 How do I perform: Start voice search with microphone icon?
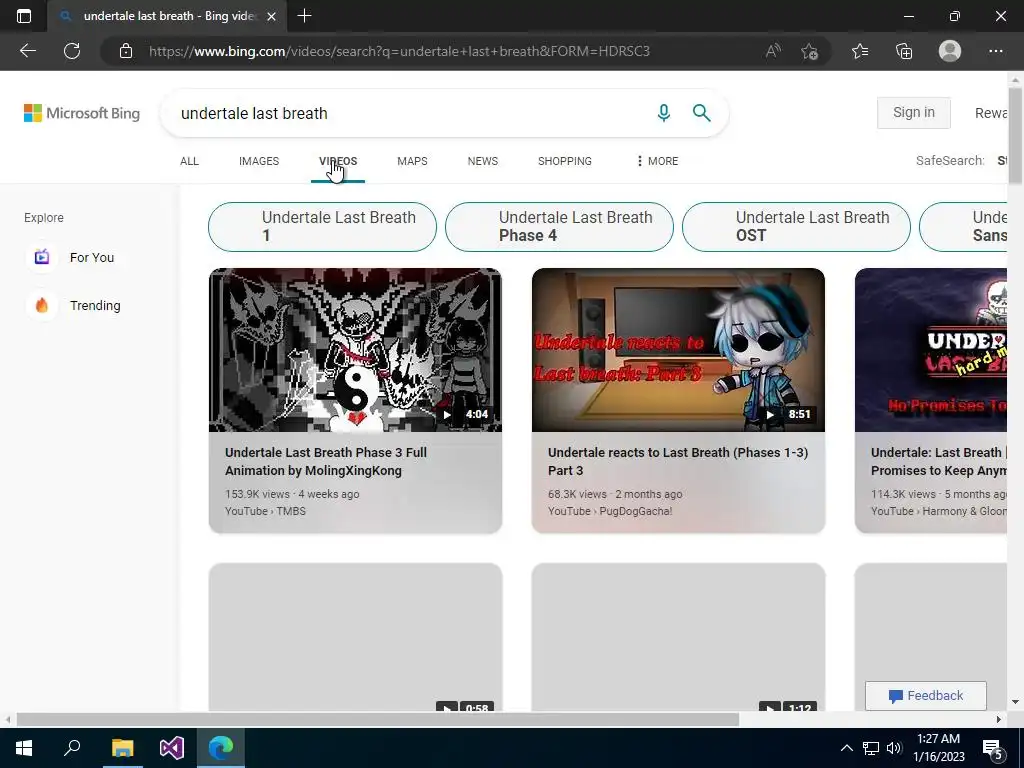[x=664, y=113]
